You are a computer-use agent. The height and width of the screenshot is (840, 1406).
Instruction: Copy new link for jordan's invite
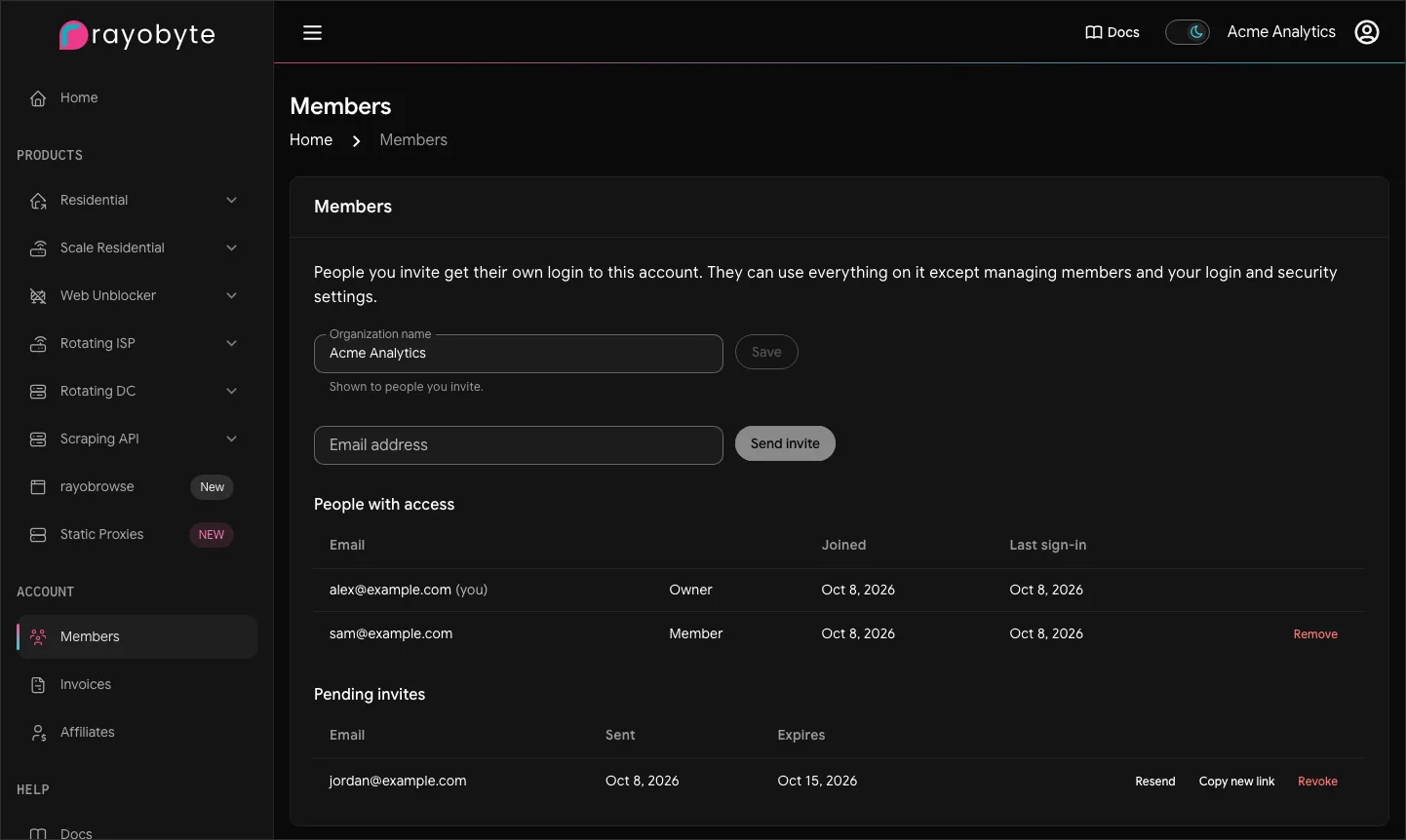click(x=1236, y=782)
